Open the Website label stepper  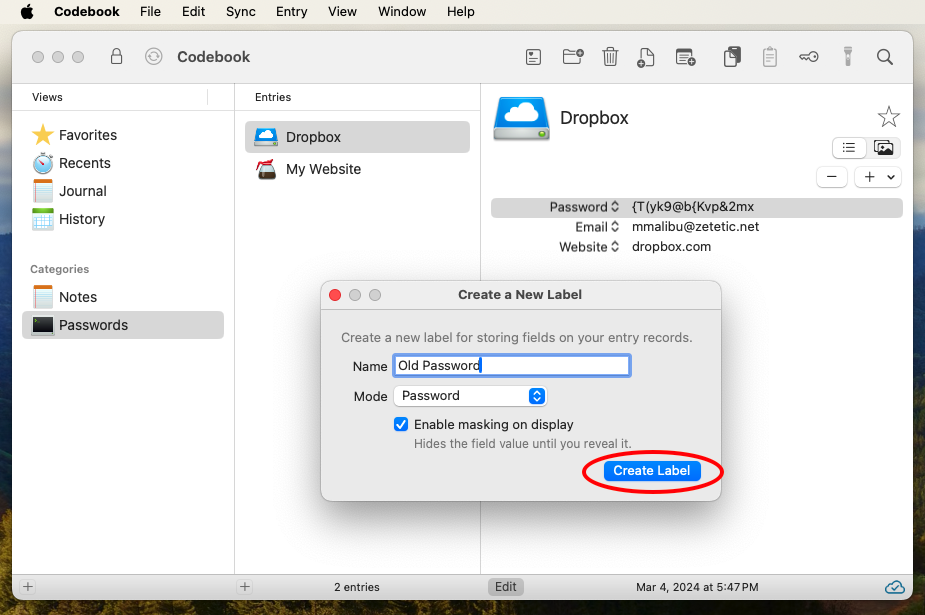click(x=615, y=247)
